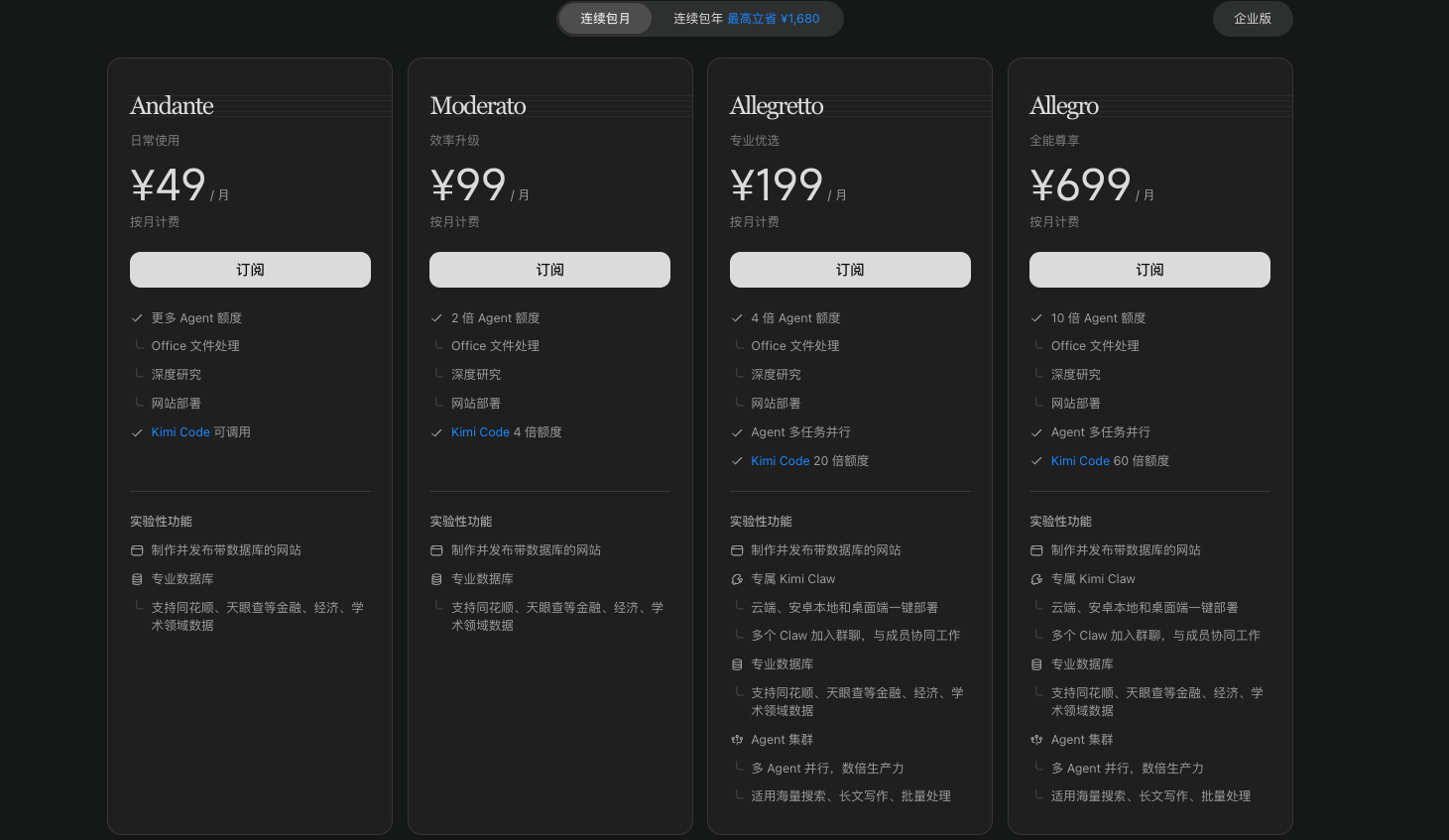Viewport: 1449px width, 840px height.
Task: Open Kimi Code link in Andante card
Action: (x=181, y=432)
